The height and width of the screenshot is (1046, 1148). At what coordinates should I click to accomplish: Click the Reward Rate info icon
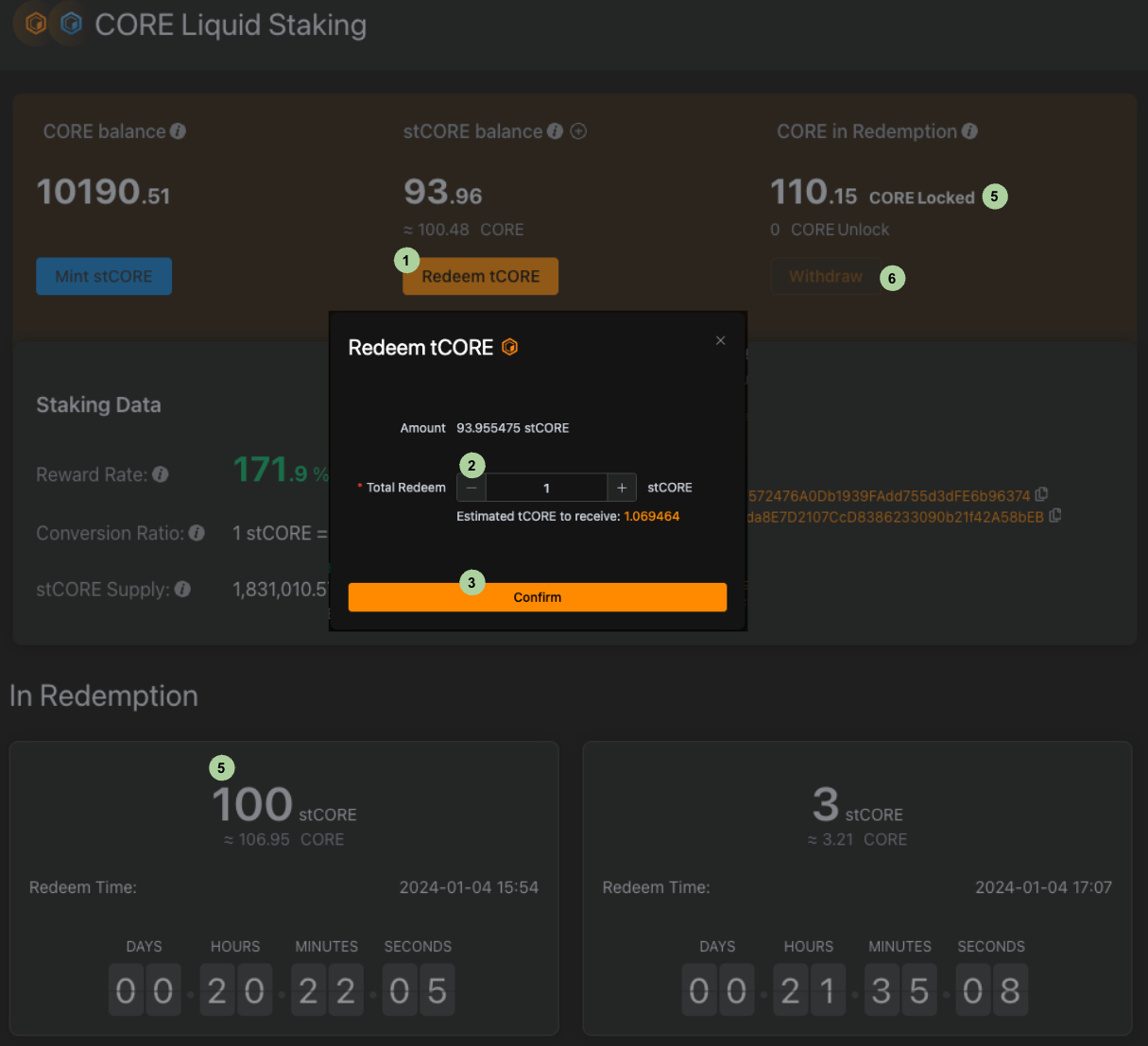[x=161, y=474]
